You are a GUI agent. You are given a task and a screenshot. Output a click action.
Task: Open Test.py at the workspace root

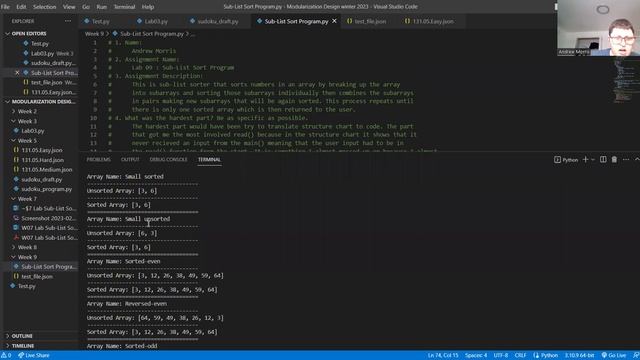pos(27,286)
